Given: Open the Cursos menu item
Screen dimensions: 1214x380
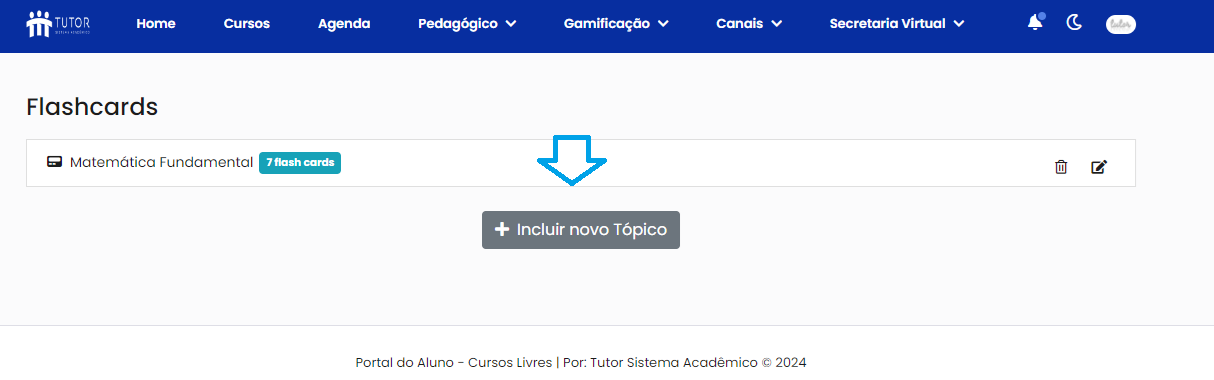Looking at the screenshot, I should 247,23.
